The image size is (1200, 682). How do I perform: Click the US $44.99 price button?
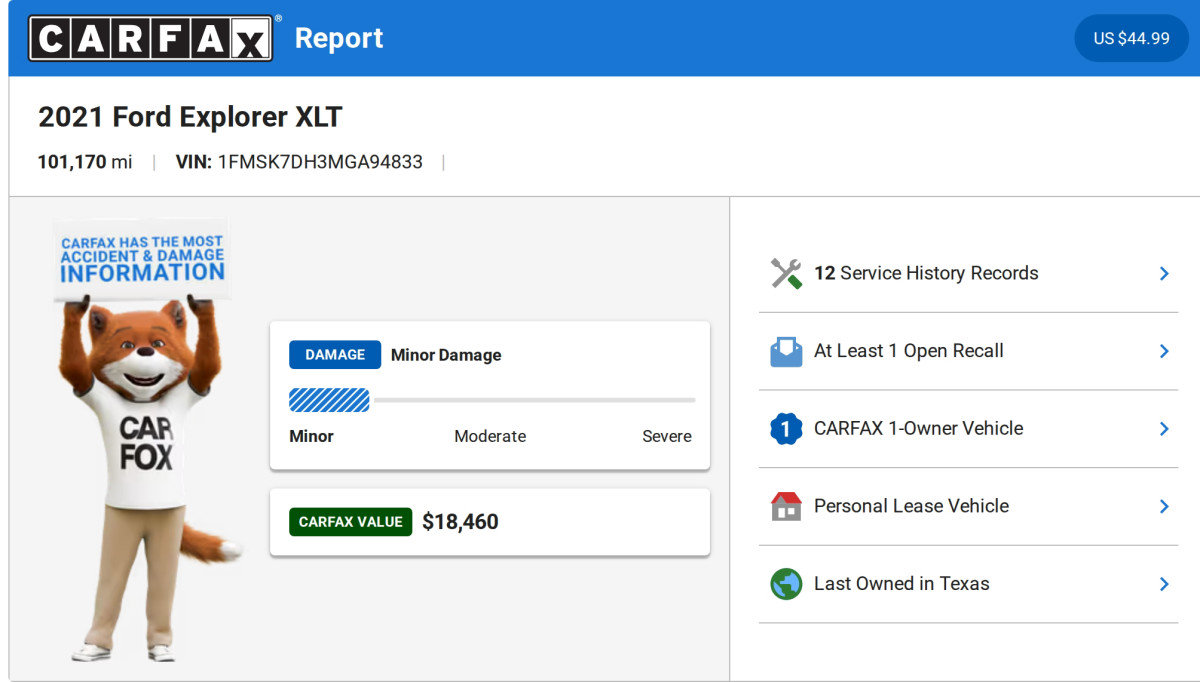click(x=1131, y=39)
